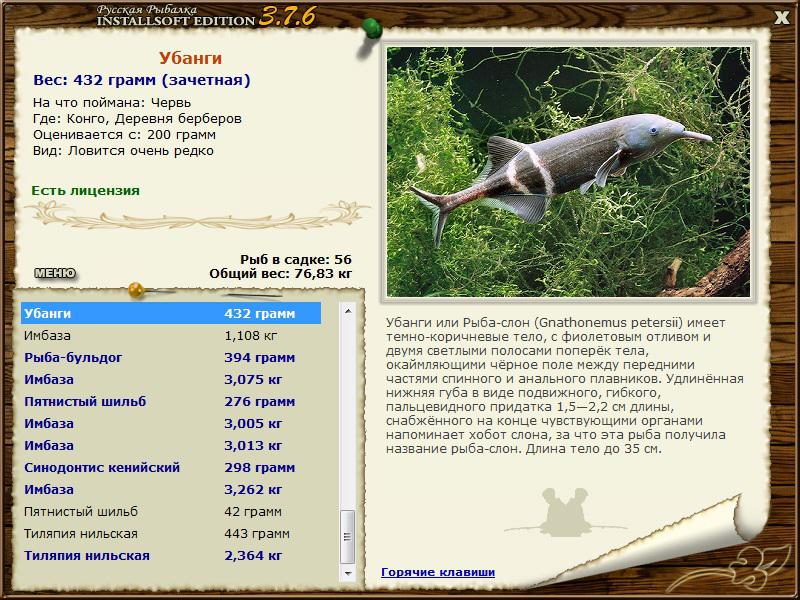The height and width of the screenshot is (600, 800).
Task: Close the fish cage window with X
Action: coord(782,18)
